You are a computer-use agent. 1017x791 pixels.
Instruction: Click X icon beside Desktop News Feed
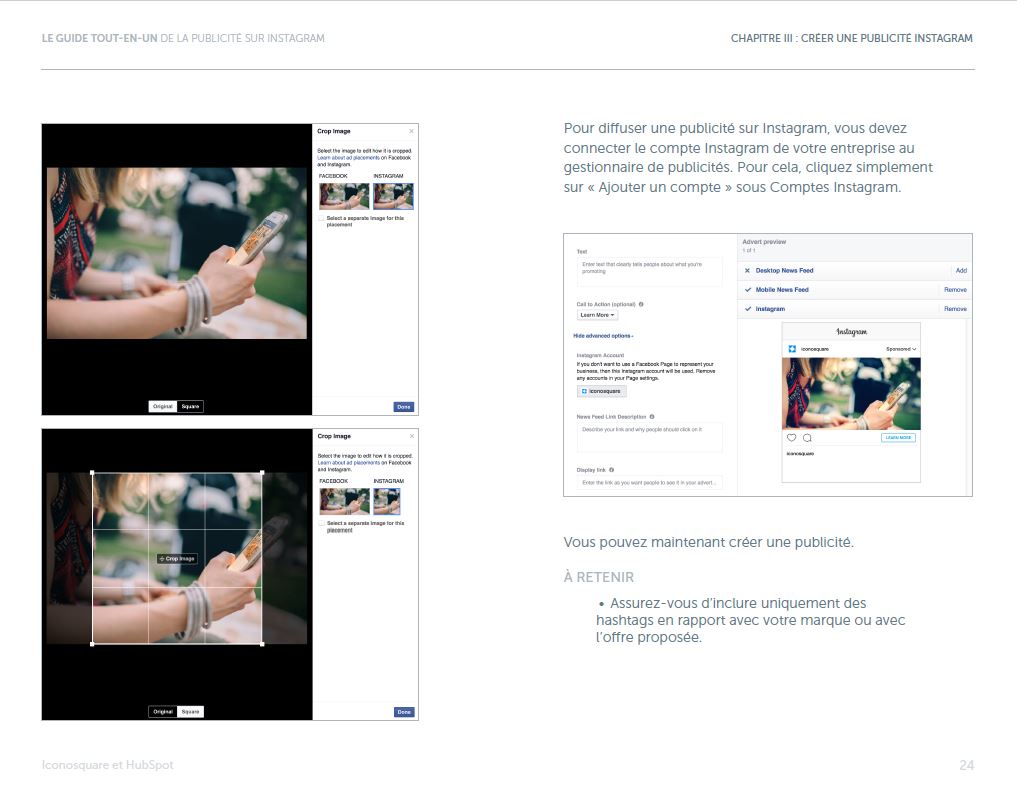747,270
